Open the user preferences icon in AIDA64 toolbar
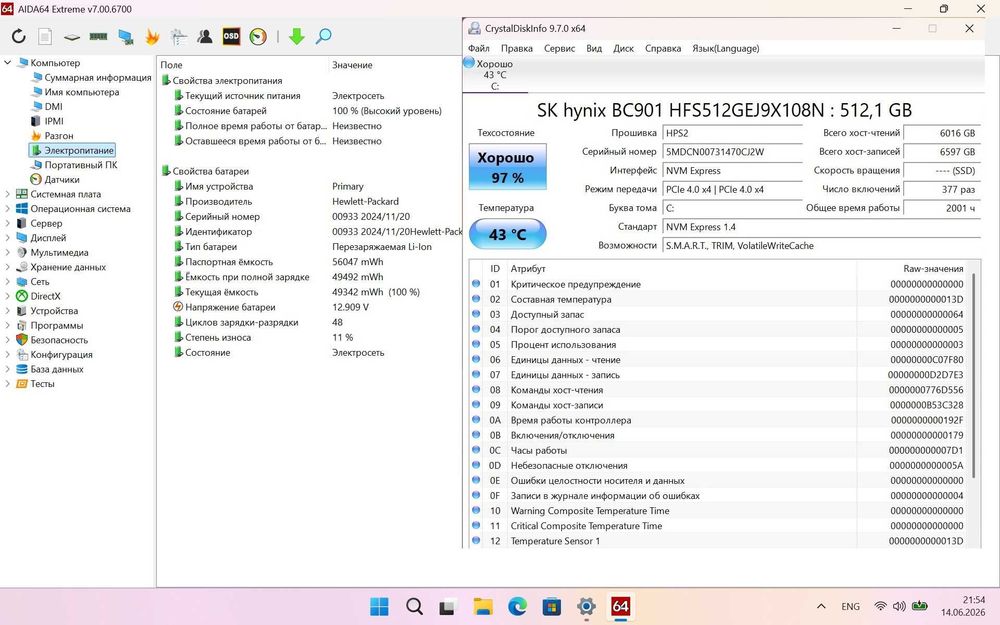 (205, 36)
